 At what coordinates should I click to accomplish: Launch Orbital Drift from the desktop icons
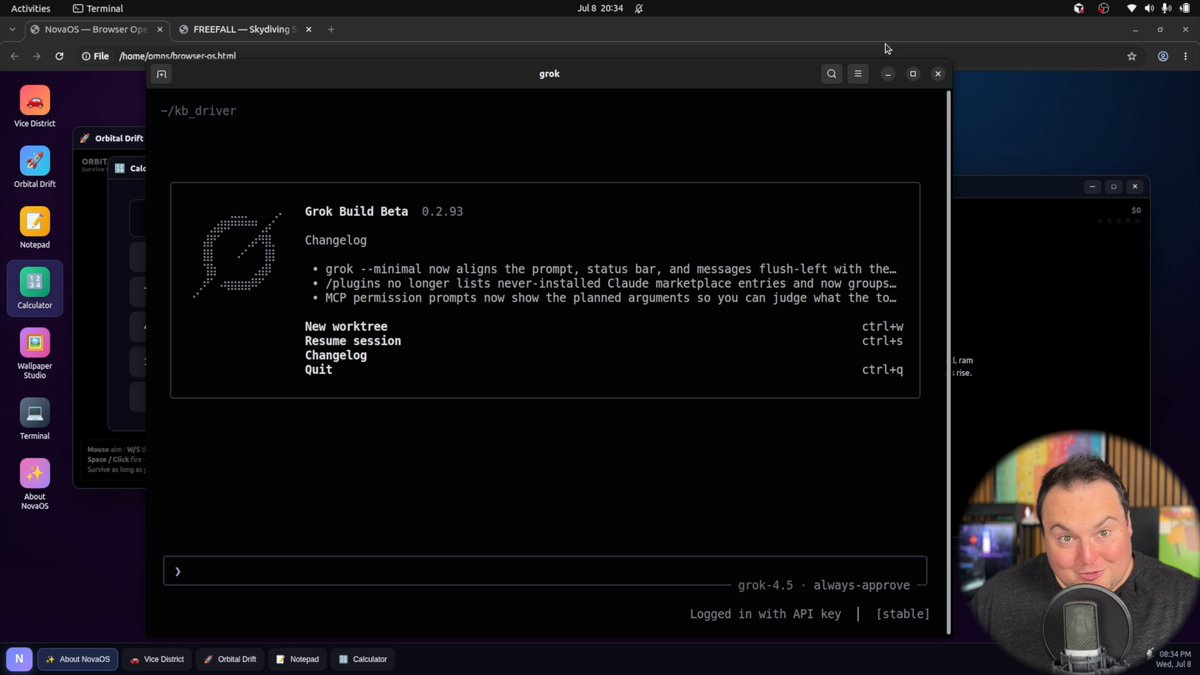(x=34, y=166)
